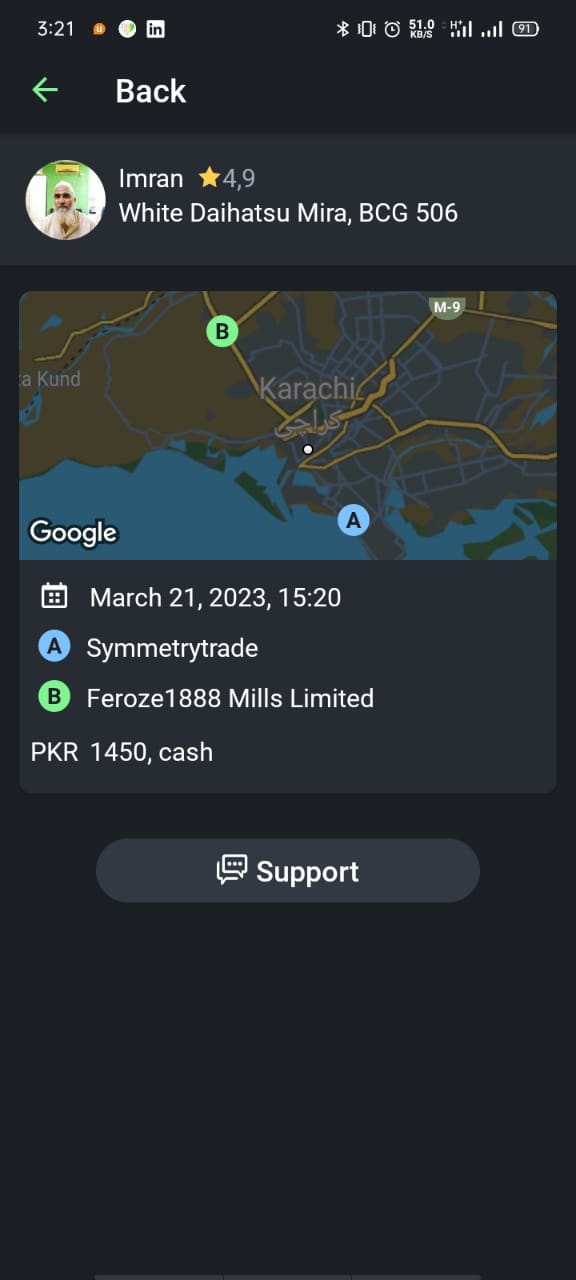Select green B marker on map
This screenshot has width=576, height=1280.
coord(222,331)
